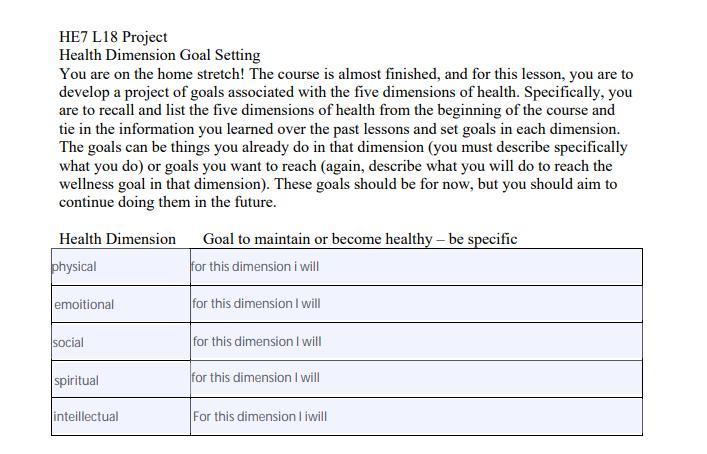Focus the goal field beside 'spiritual'

pyautogui.click(x=415, y=379)
